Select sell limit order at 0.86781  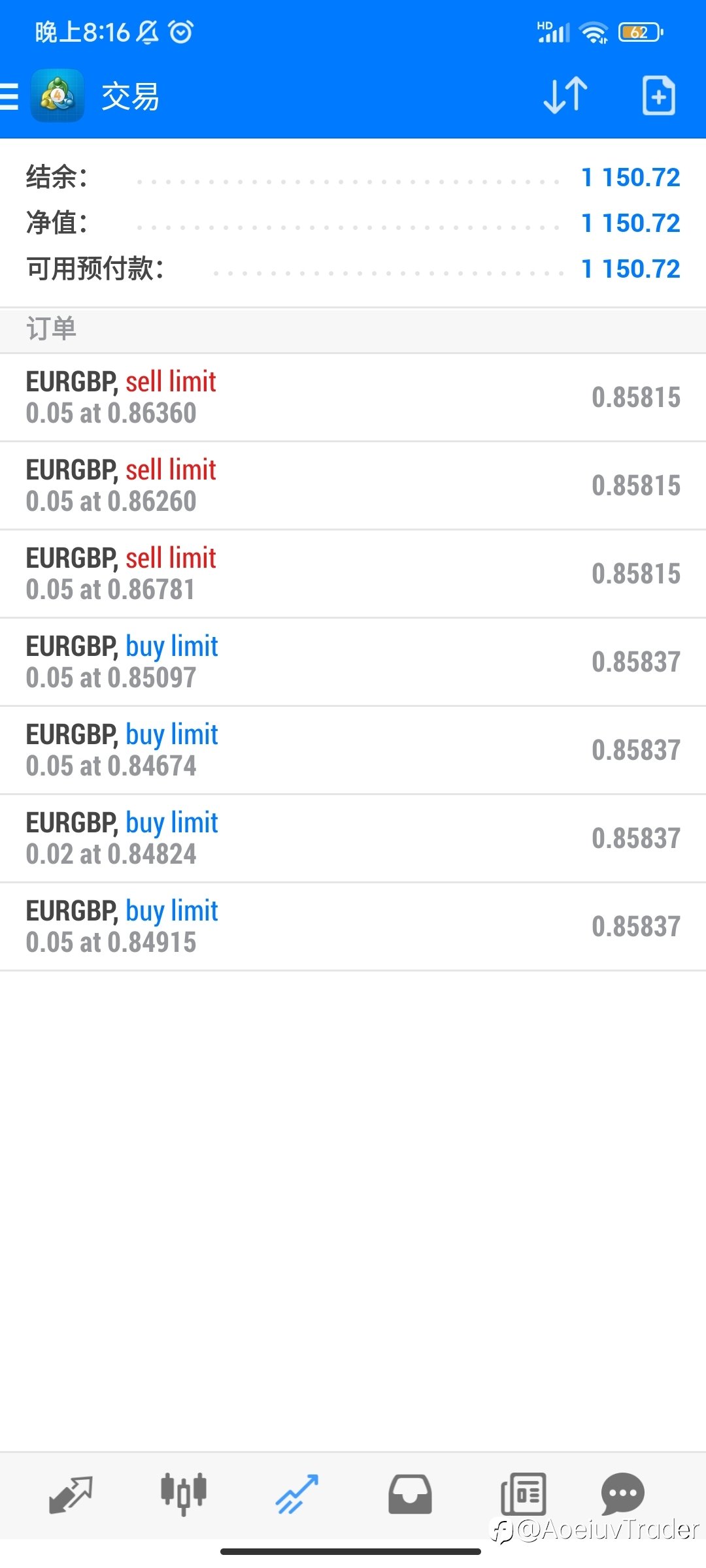(353, 574)
